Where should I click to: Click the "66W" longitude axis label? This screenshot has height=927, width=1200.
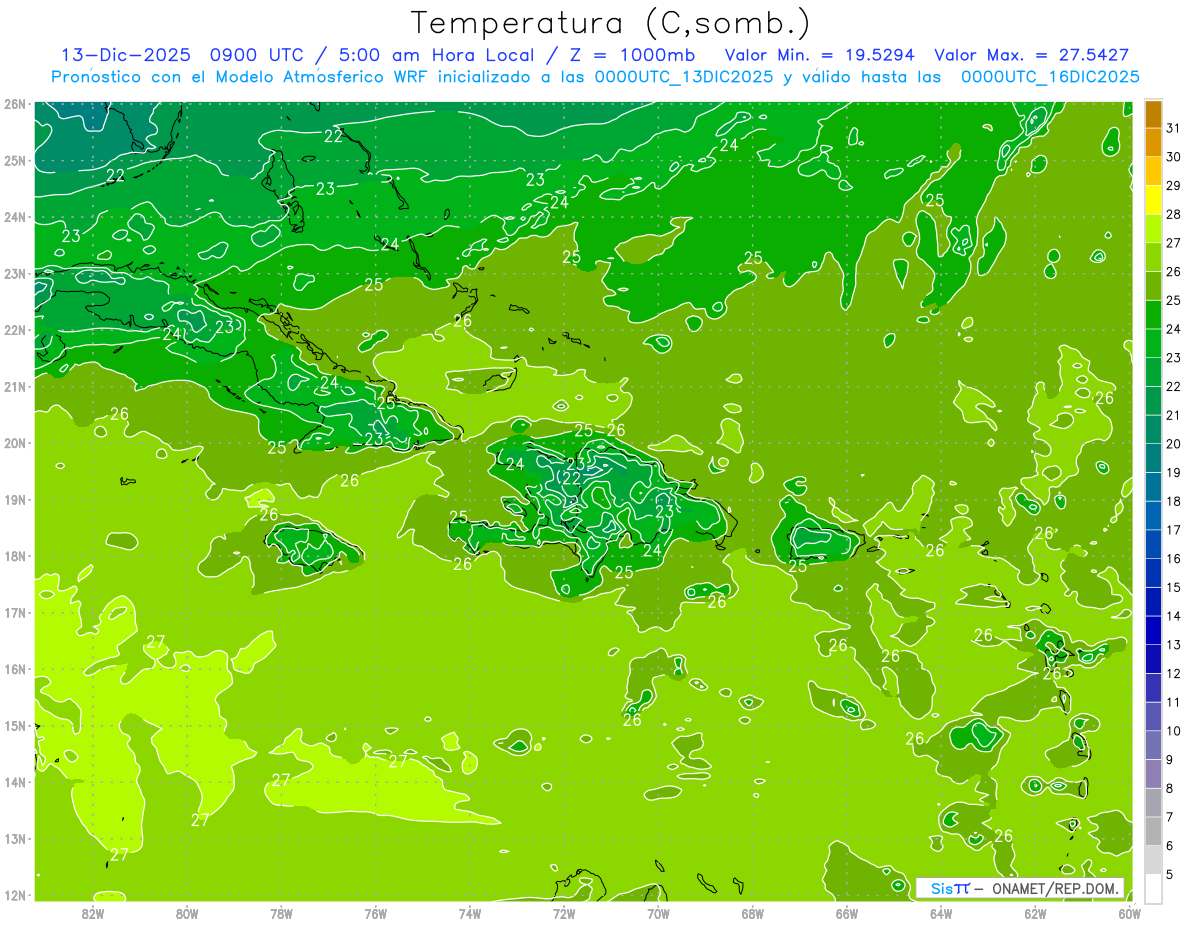[x=847, y=913]
